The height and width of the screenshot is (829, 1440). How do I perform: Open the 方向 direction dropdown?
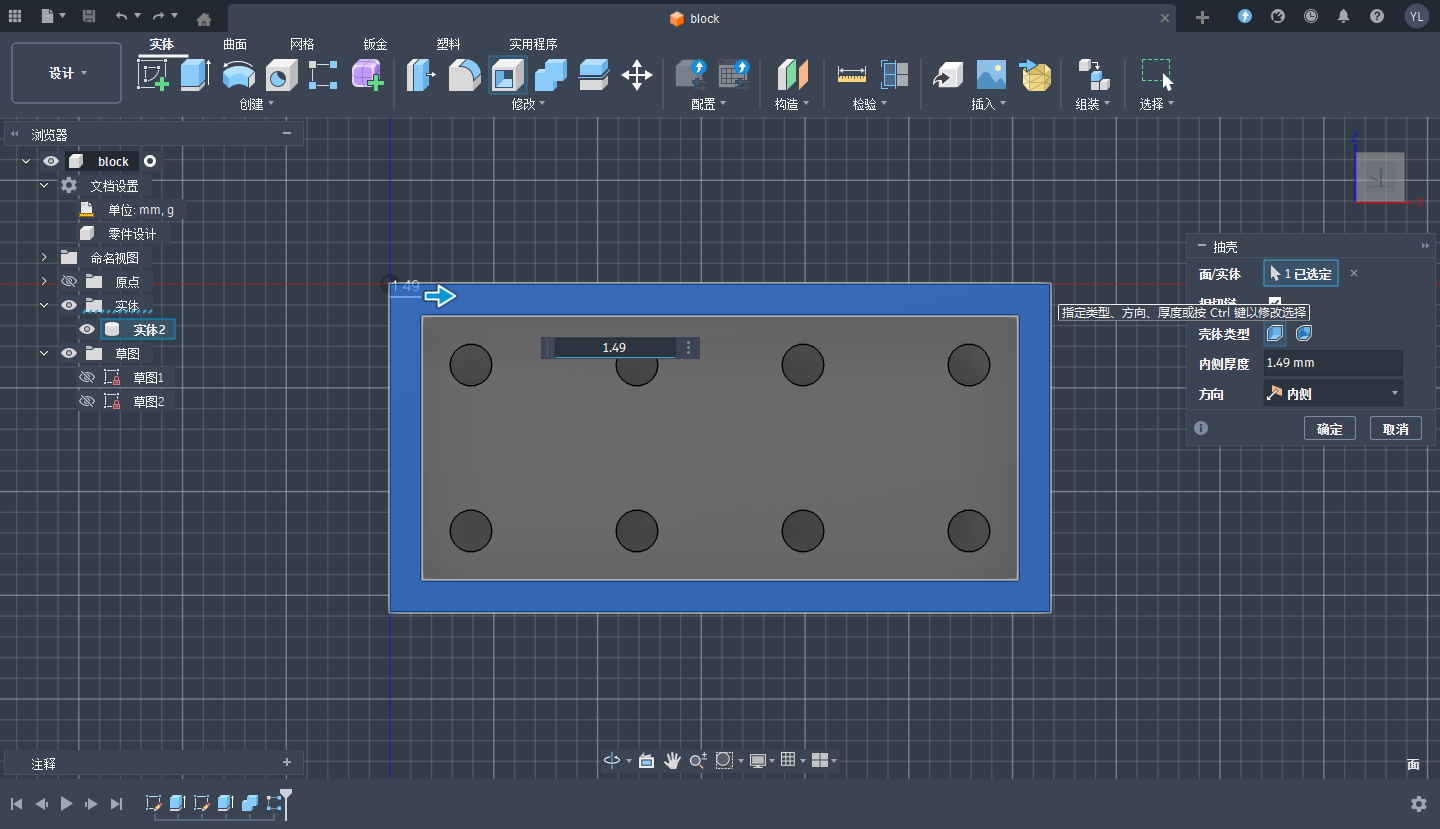pyautogui.click(x=1333, y=393)
